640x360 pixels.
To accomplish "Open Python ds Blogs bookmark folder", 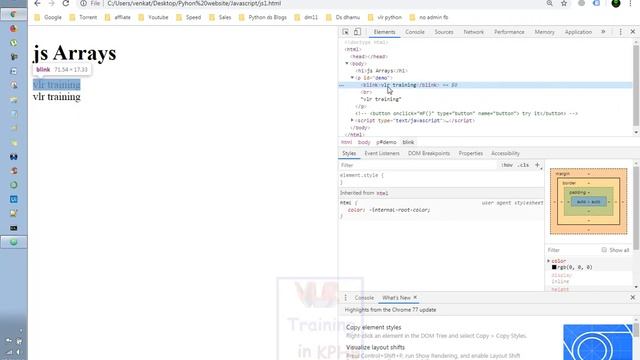I will coord(263,18).
